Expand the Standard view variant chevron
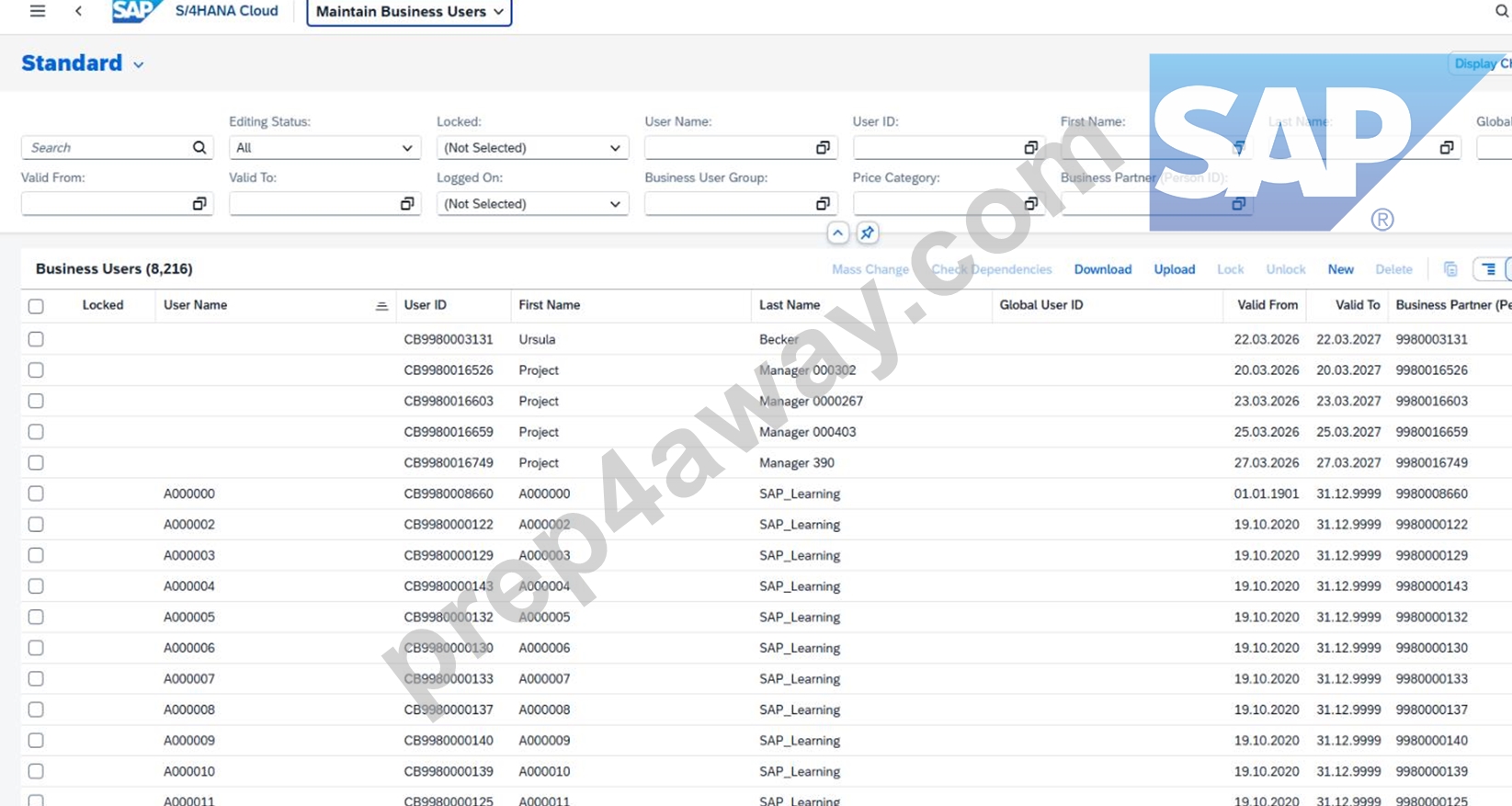The image size is (1512, 806). pyautogui.click(x=139, y=65)
